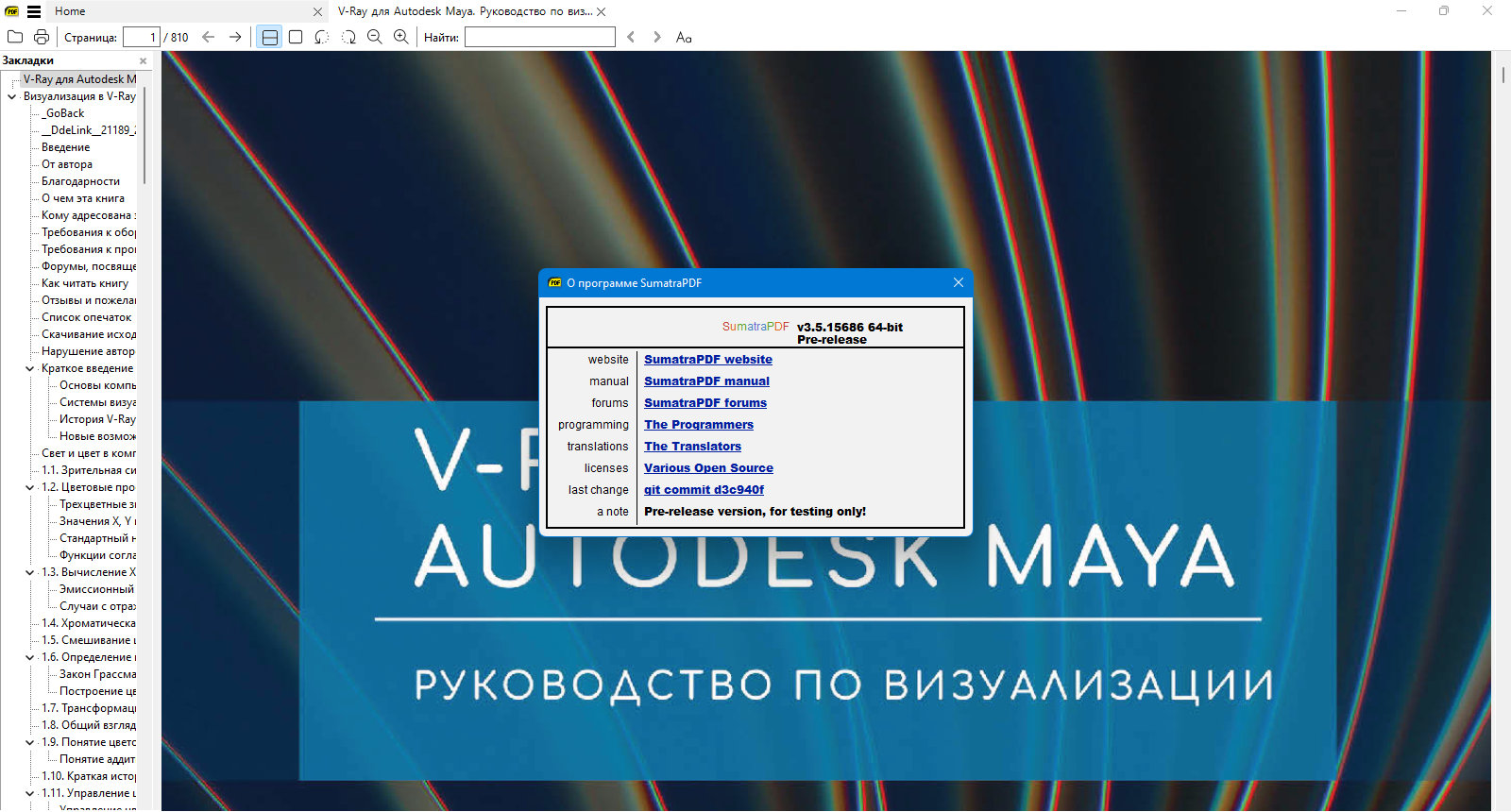Zoom out with the minus magnifier
This screenshot has width=1511, height=812.
375,37
